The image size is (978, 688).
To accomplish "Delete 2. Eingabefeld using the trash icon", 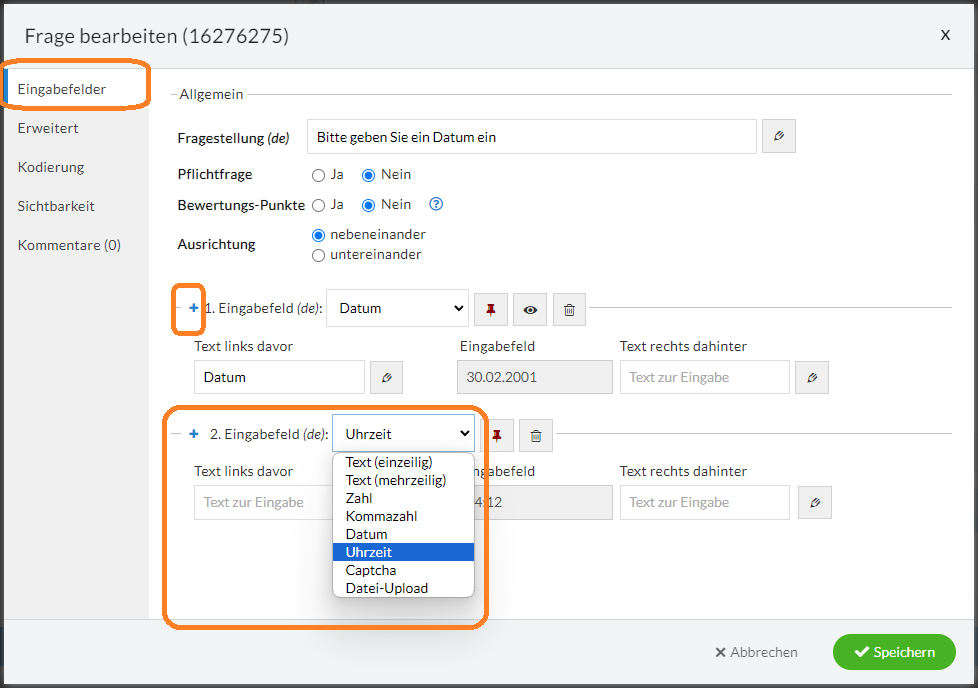I will [536, 435].
